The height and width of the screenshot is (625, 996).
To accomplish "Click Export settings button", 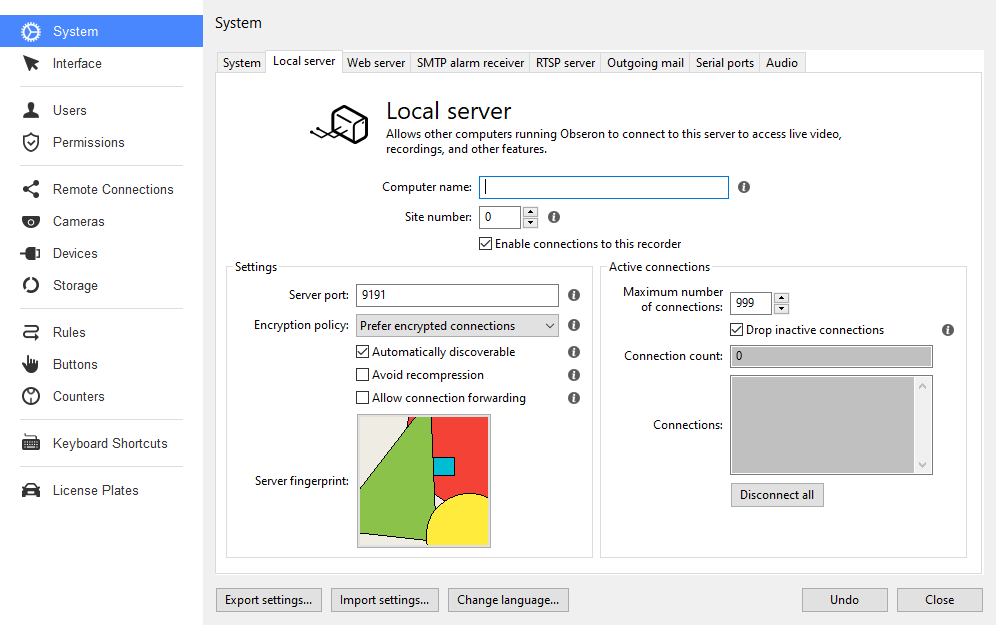I will click(x=269, y=600).
